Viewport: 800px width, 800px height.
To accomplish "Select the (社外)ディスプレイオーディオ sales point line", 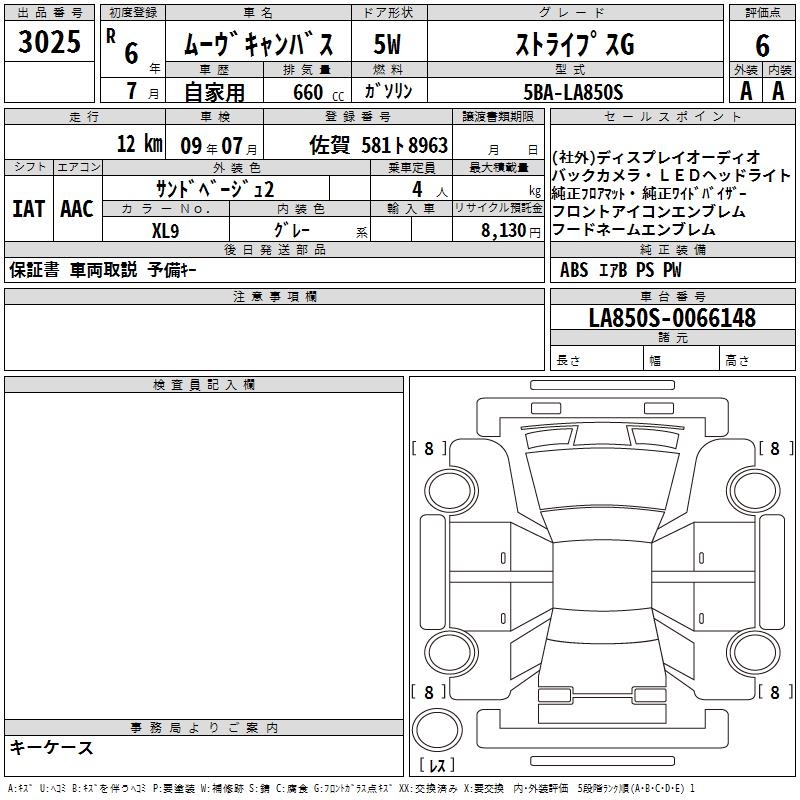I will tap(656, 157).
